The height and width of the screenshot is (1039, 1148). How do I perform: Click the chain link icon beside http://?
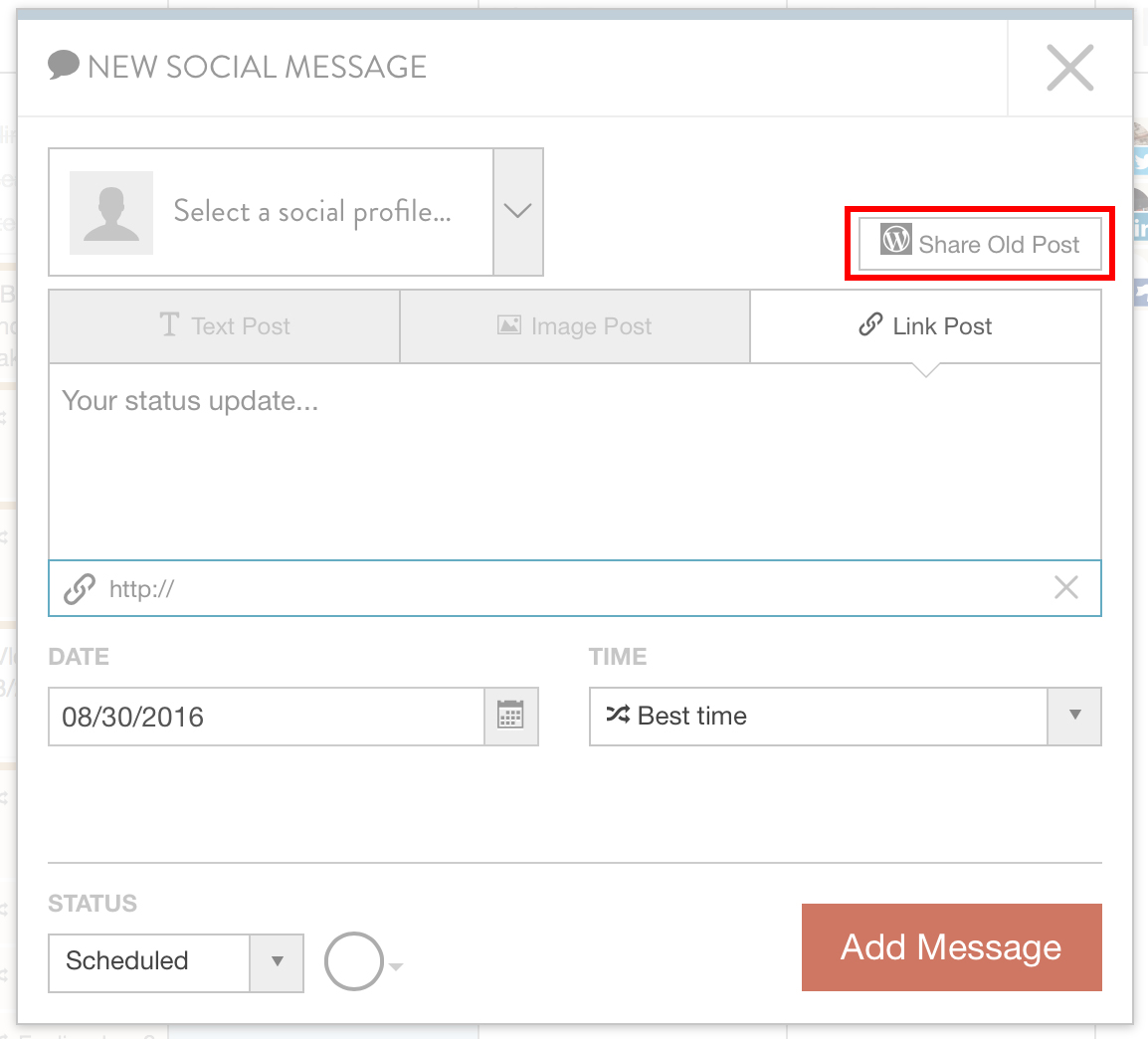tap(80, 589)
